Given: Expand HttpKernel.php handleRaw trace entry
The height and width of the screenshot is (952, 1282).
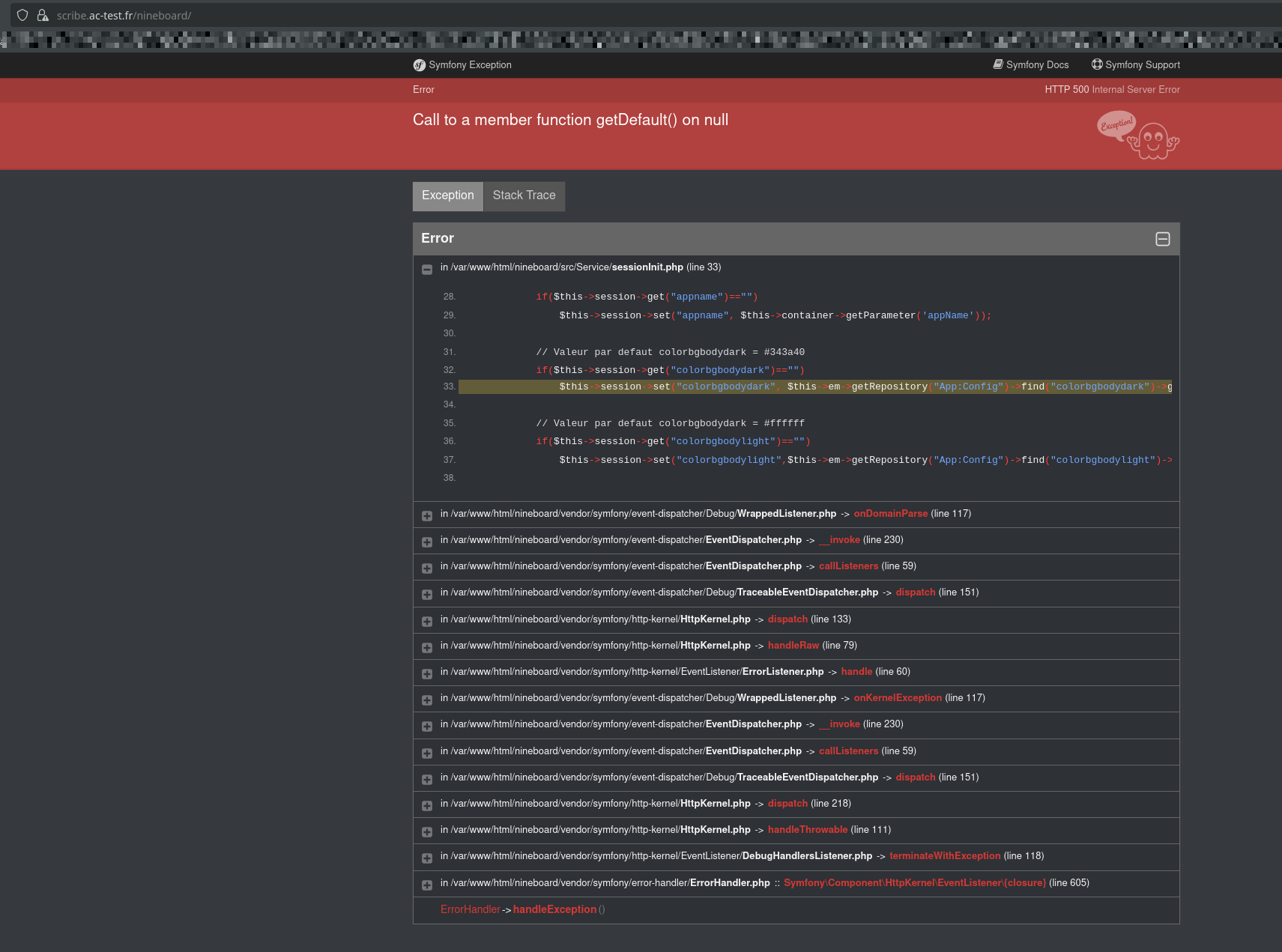Looking at the screenshot, I should (427, 647).
